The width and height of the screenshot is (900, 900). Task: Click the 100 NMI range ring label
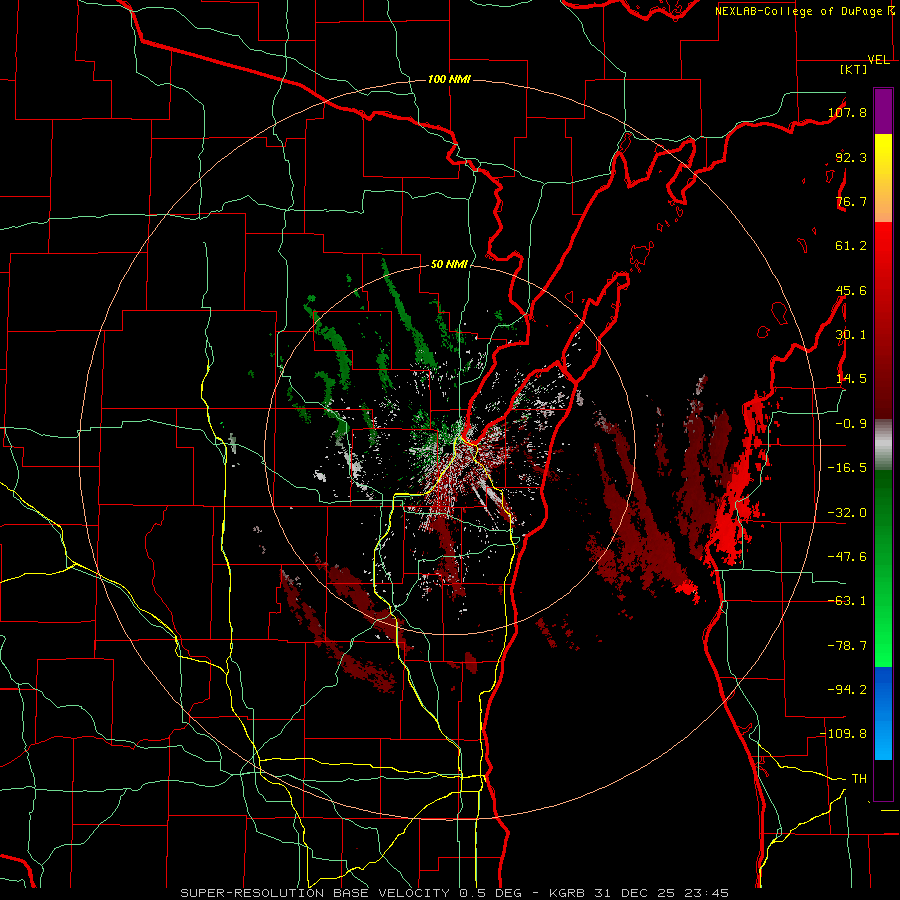tap(449, 79)
